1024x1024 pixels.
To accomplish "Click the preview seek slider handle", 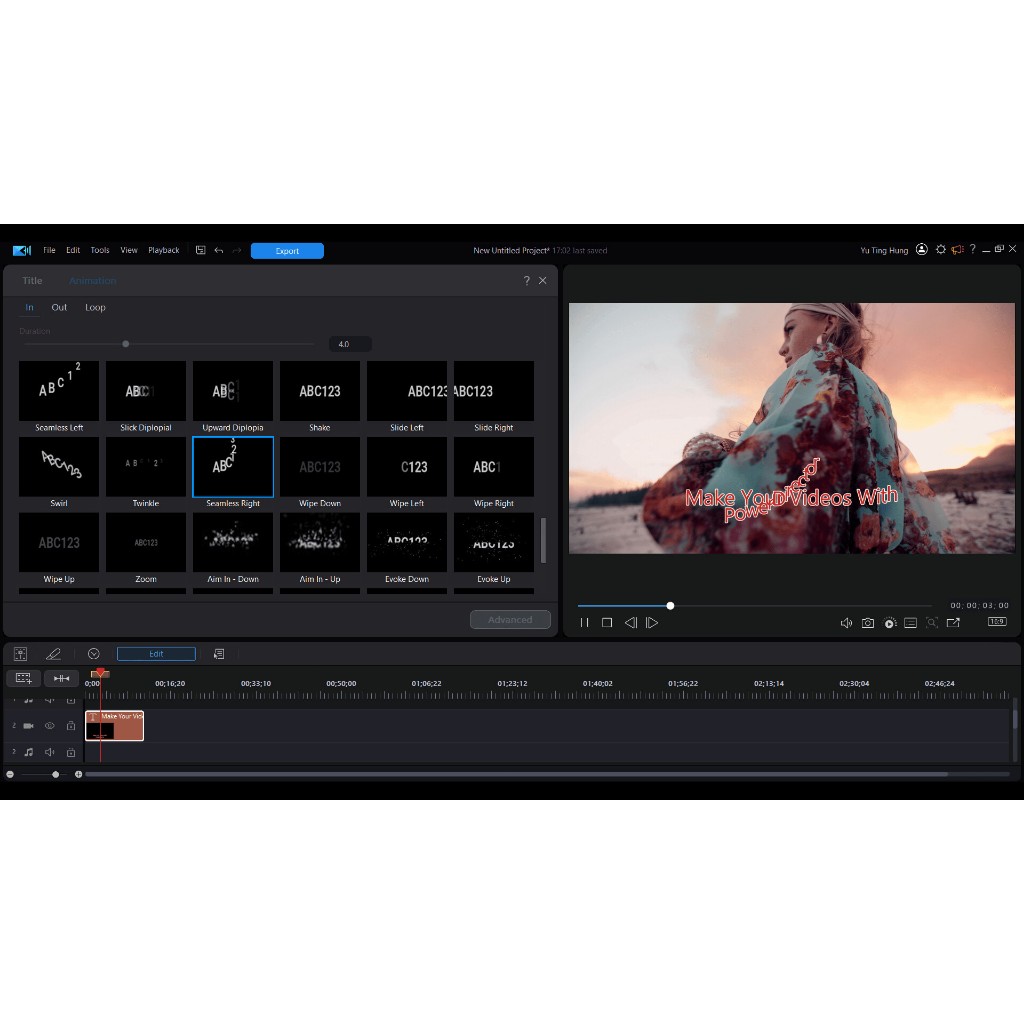I will (x=670, y=606).
